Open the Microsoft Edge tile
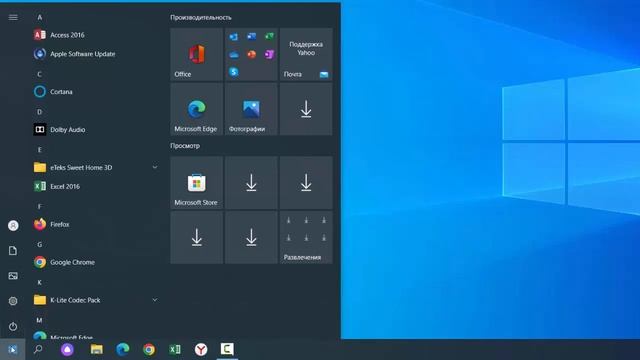This screenshot has height=360, width=640. 197,109
